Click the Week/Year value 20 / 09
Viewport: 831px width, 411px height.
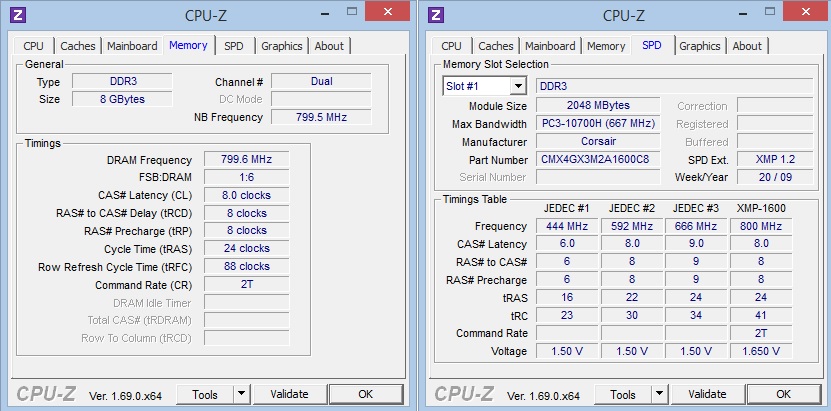[x=775, y=177]
